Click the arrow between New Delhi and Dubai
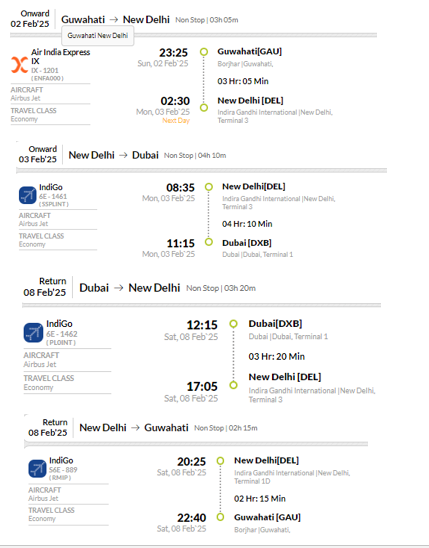429x548 pixels. coord(123,155)
